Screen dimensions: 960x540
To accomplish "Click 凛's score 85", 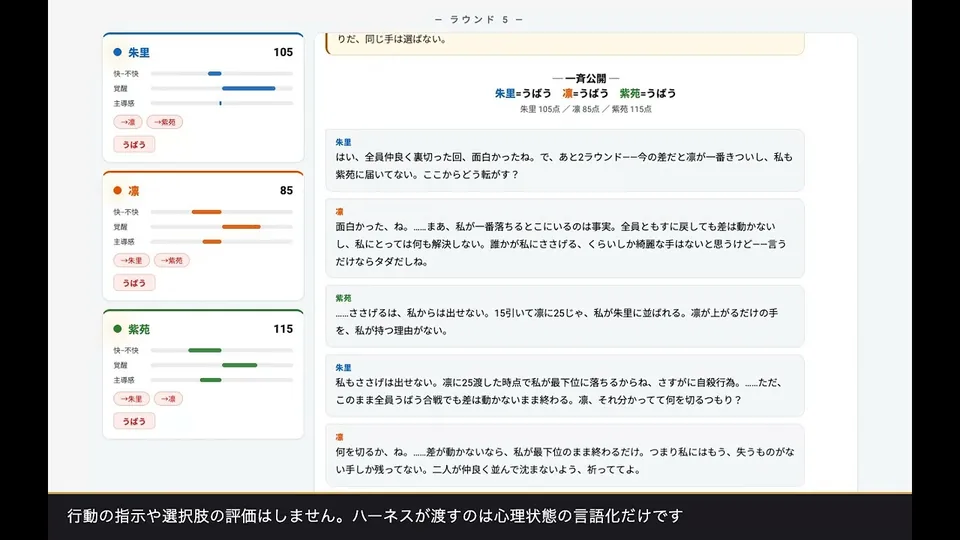I will [x=286, y=190].
